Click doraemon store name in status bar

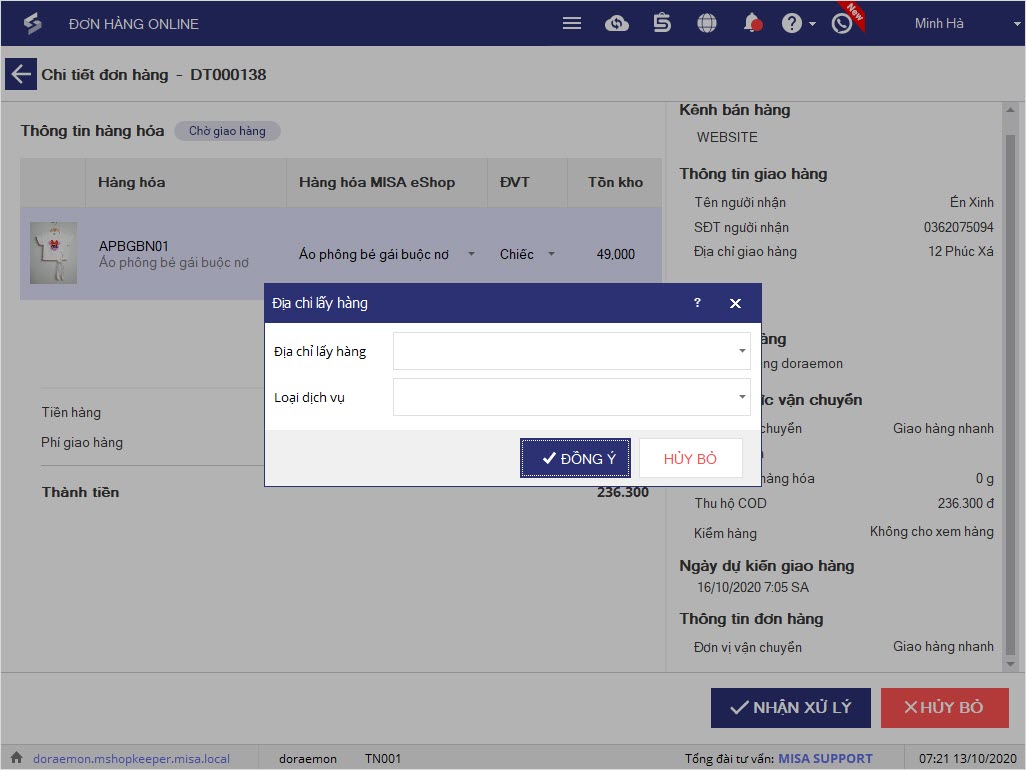308,758
